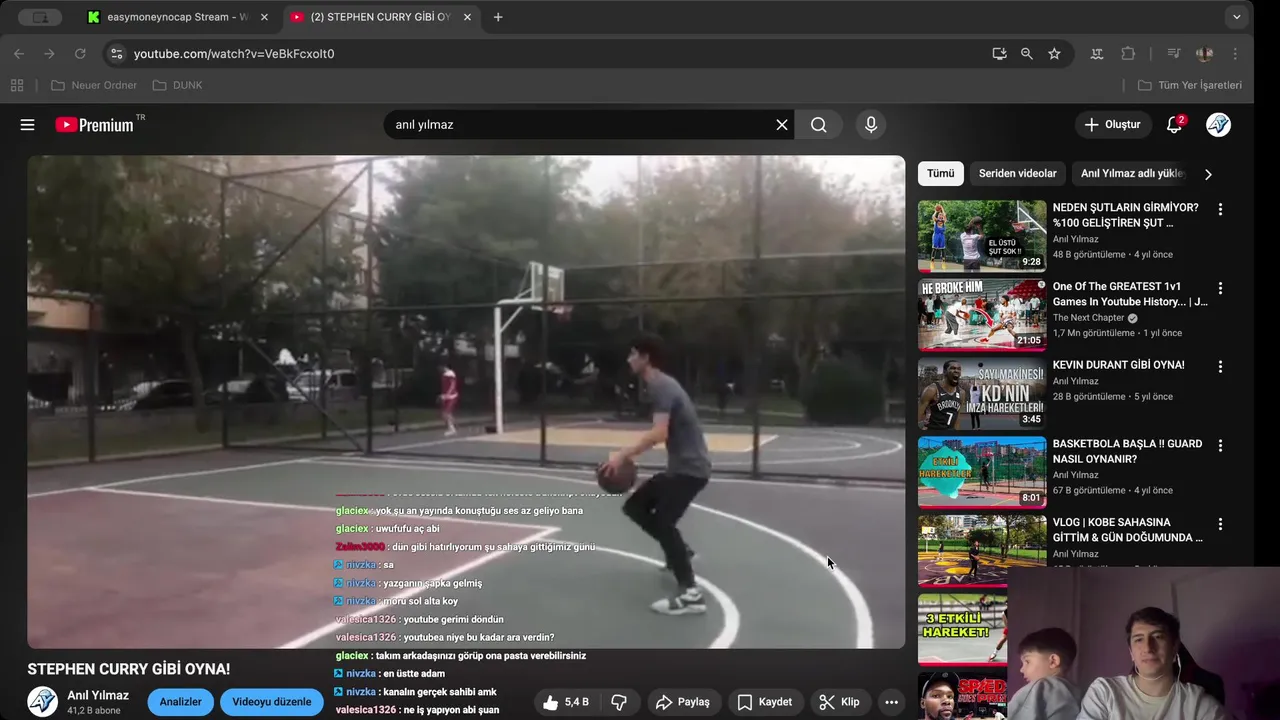Viewport: 1280px width, 720px height.
Task: Open more actions ellipsis under video
Action: click(891, 702)
